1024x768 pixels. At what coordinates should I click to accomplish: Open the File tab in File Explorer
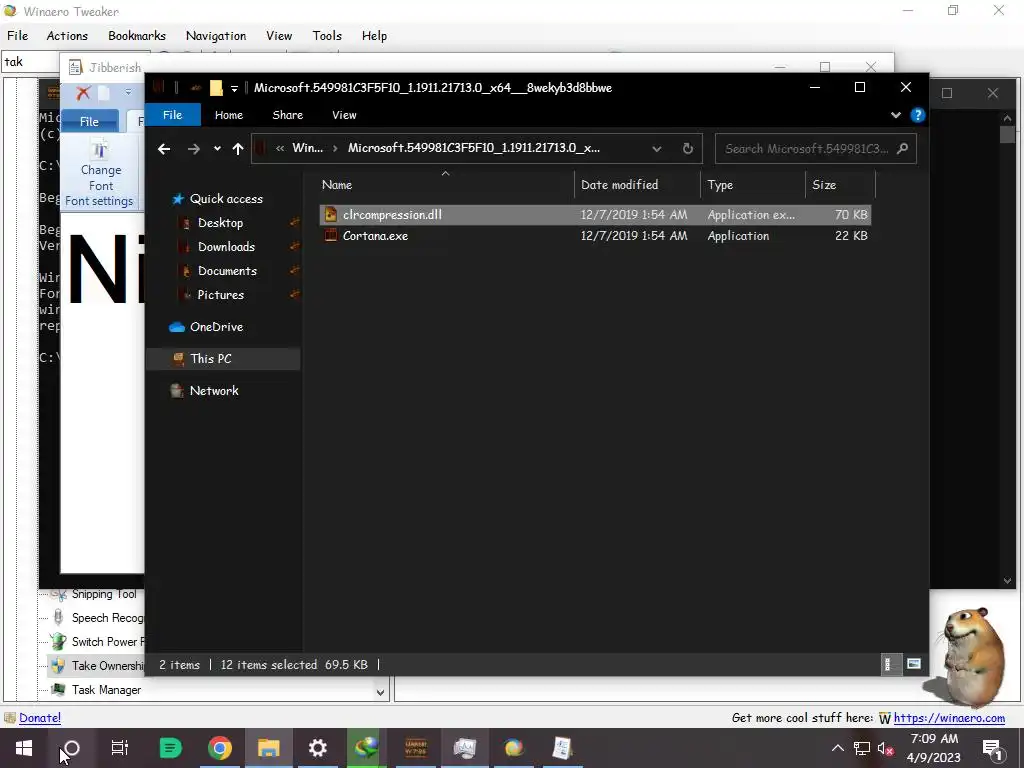pyautogui.click(x=172, y=115)
